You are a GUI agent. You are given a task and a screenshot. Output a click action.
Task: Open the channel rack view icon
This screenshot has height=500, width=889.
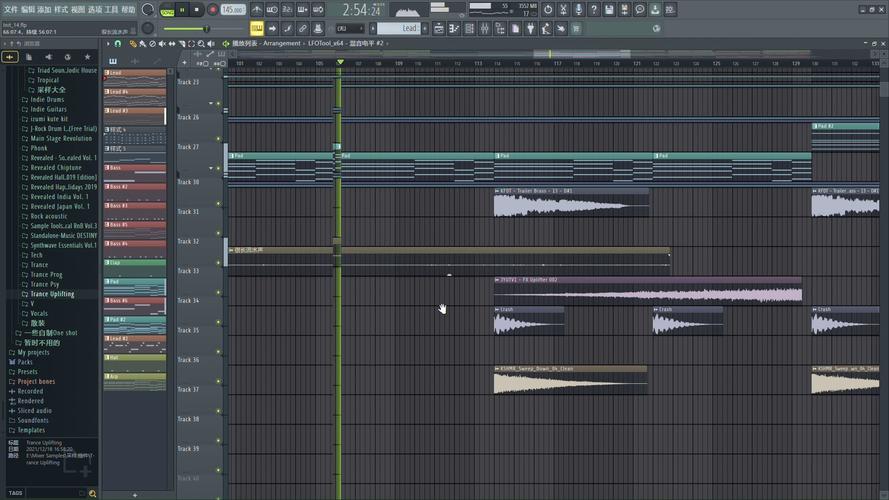tap(469, 28)
